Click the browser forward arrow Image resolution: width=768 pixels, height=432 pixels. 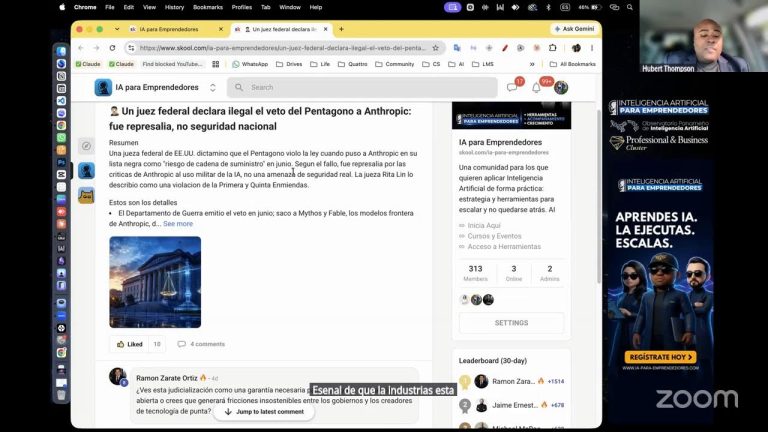(x=96, y=48)
